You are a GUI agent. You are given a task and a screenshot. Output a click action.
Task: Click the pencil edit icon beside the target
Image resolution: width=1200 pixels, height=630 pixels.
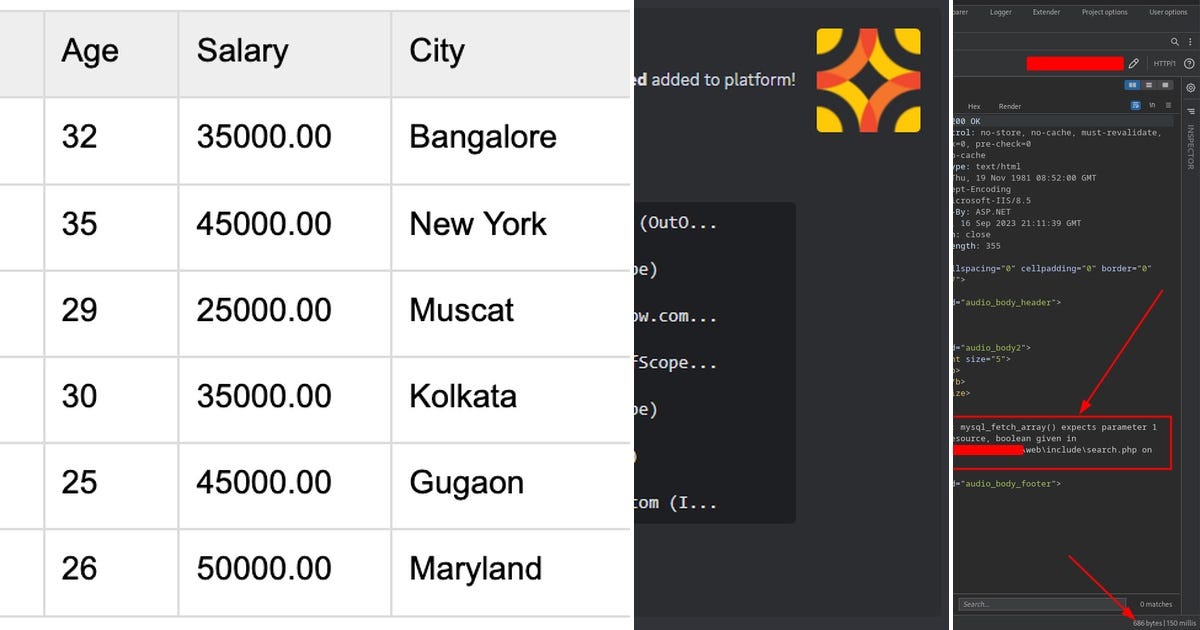(1134, 63)
